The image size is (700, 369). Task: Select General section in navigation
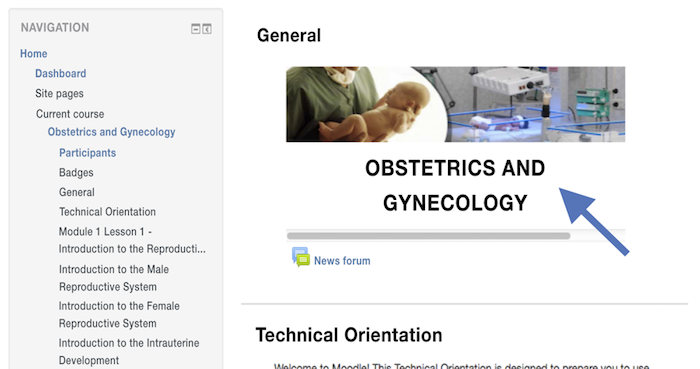[77, 192]
